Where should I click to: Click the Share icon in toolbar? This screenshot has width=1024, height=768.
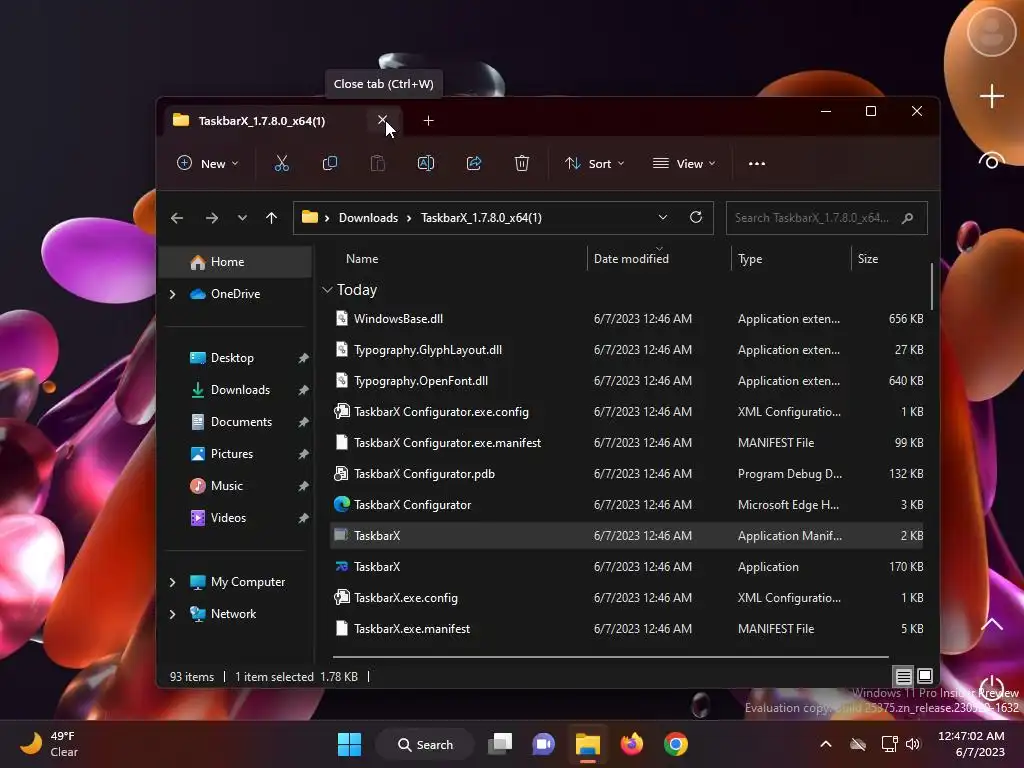point(474,163)
